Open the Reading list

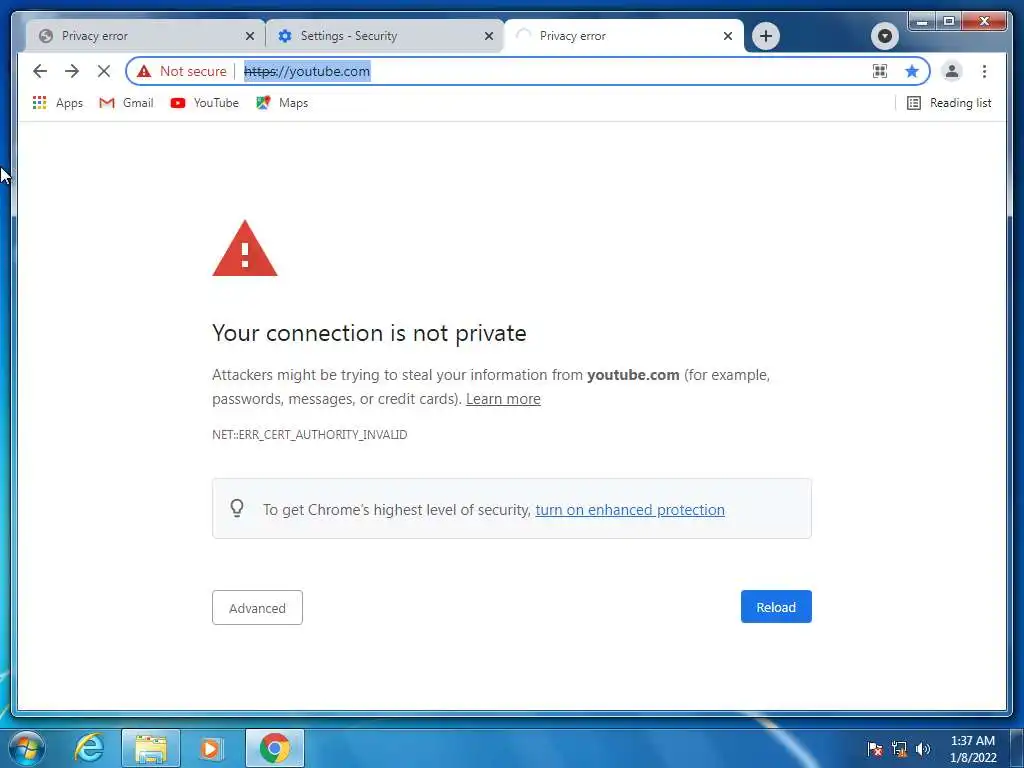tap(949, 103)
